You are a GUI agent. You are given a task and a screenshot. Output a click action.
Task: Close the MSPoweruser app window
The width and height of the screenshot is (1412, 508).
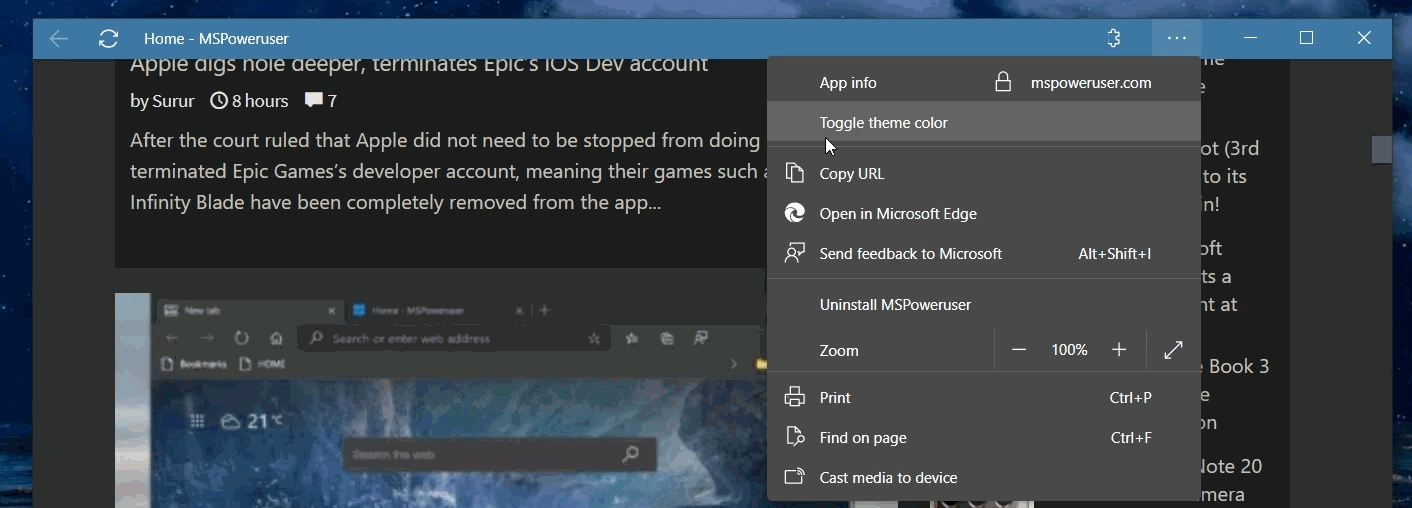(x=1364, y=39)
